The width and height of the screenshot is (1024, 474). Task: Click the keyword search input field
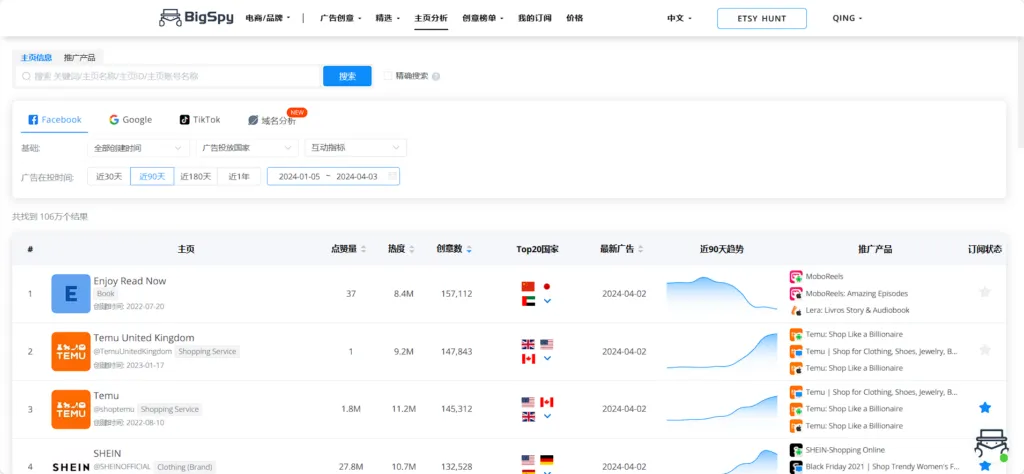click(x=168, y=76)
